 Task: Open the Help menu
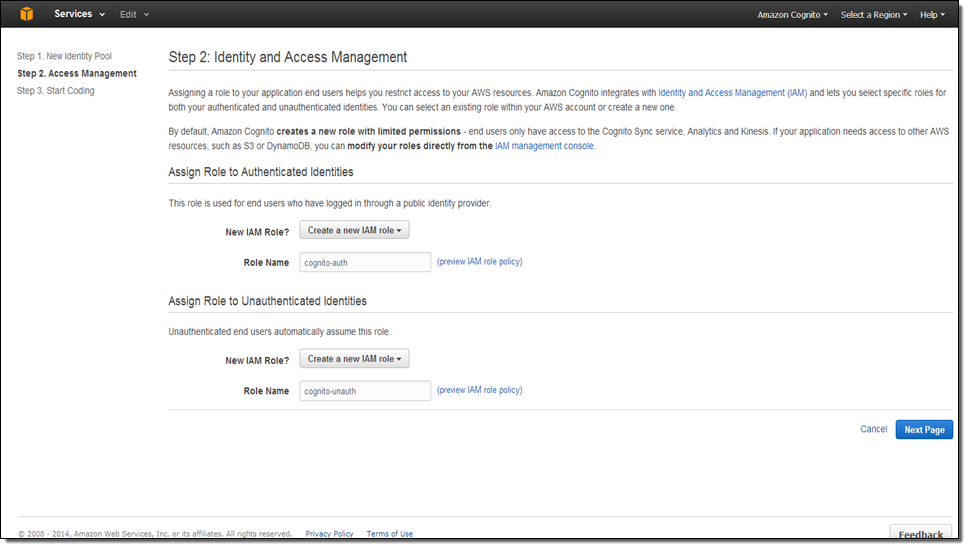(932, 15)
